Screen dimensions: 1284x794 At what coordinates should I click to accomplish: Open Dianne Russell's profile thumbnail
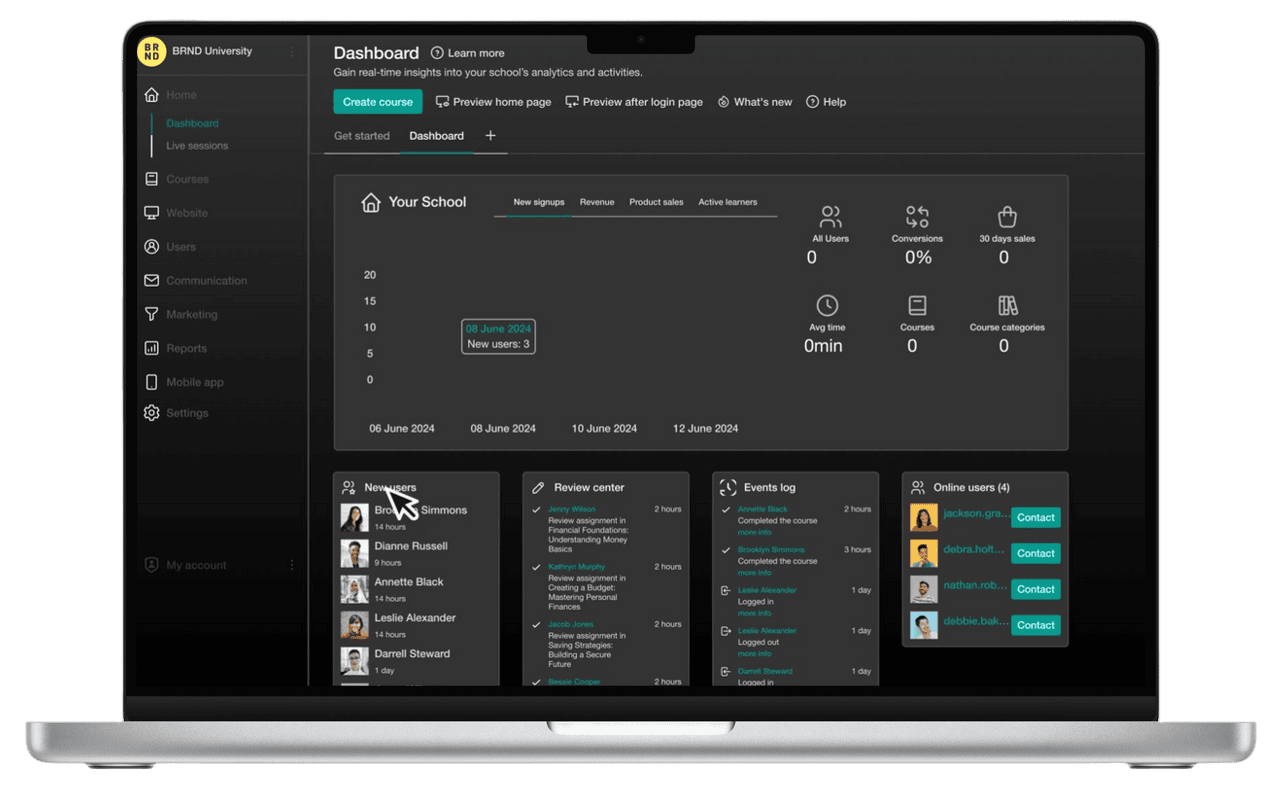(x=354, y=554)
